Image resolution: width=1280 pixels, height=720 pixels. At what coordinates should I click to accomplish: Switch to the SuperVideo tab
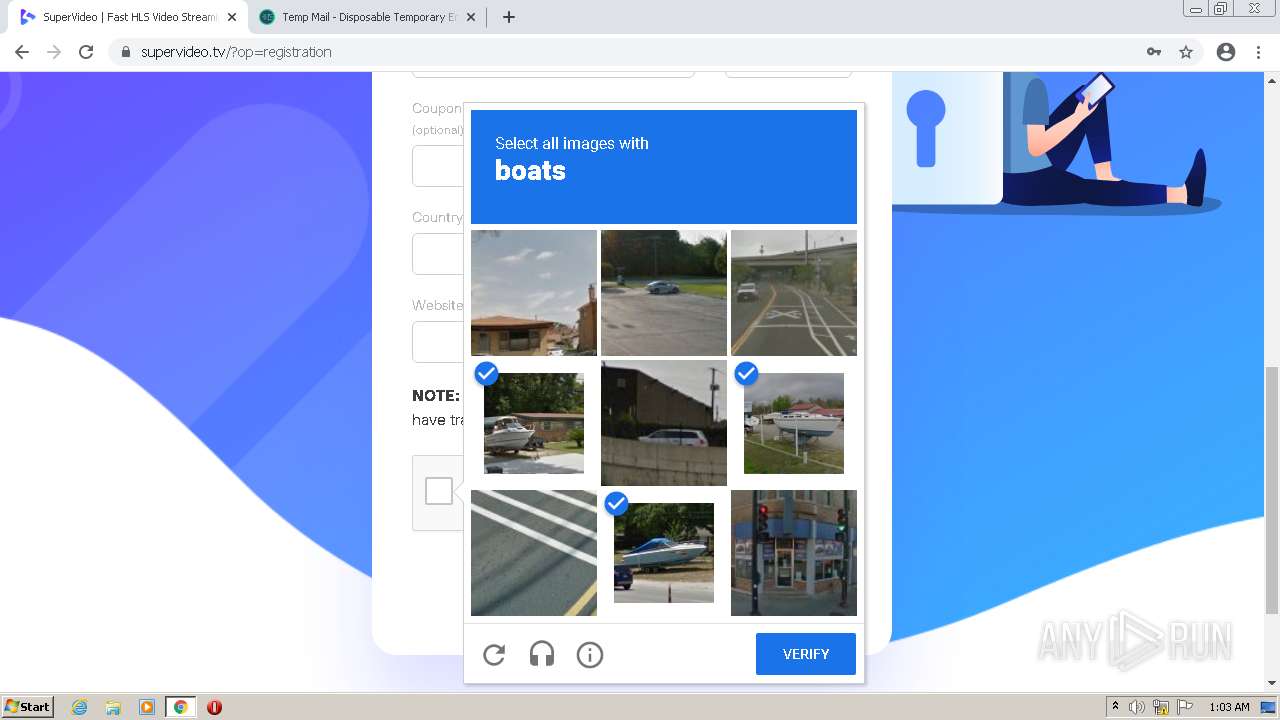click(126, 17)
